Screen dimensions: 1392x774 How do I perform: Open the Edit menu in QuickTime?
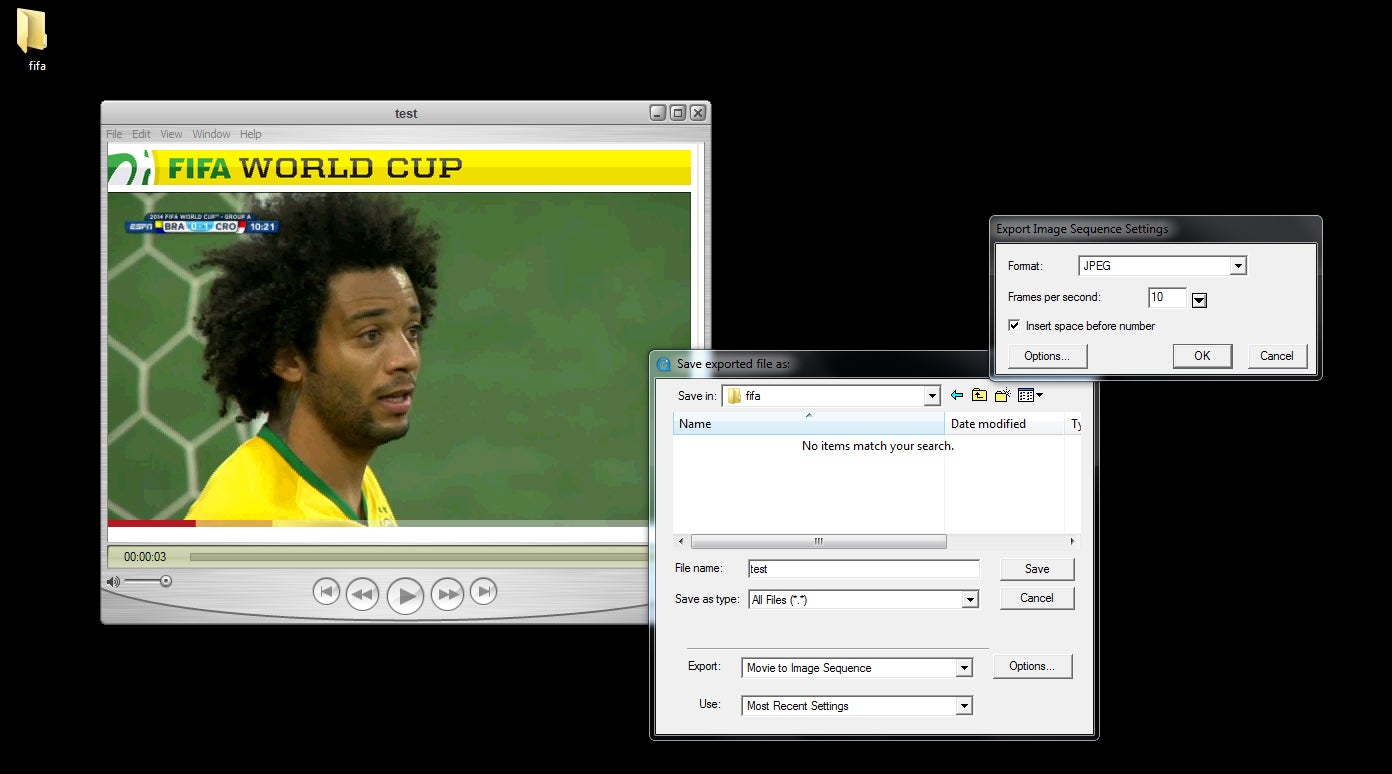coord(141,134)
